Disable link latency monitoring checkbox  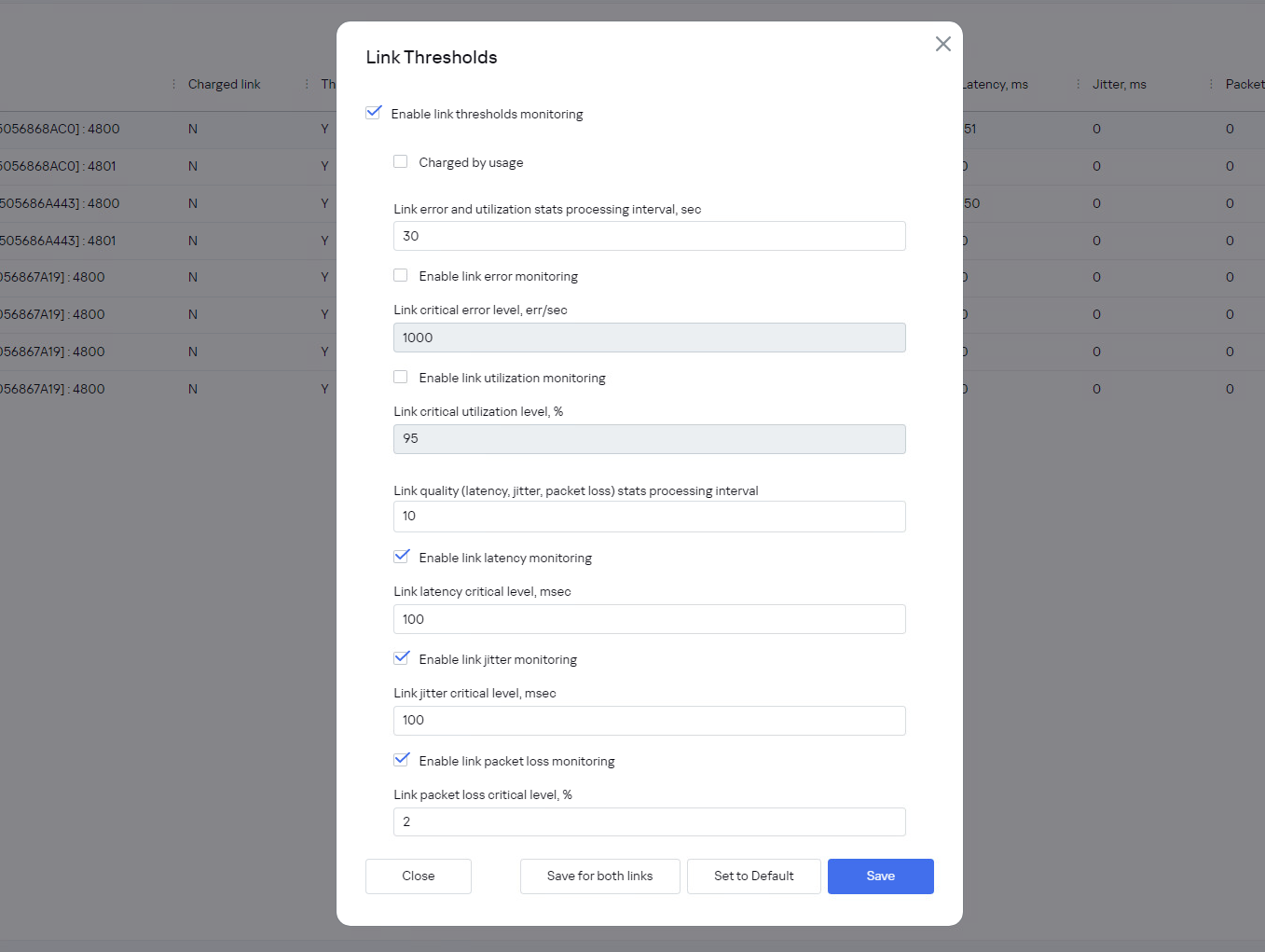(402, 557)
